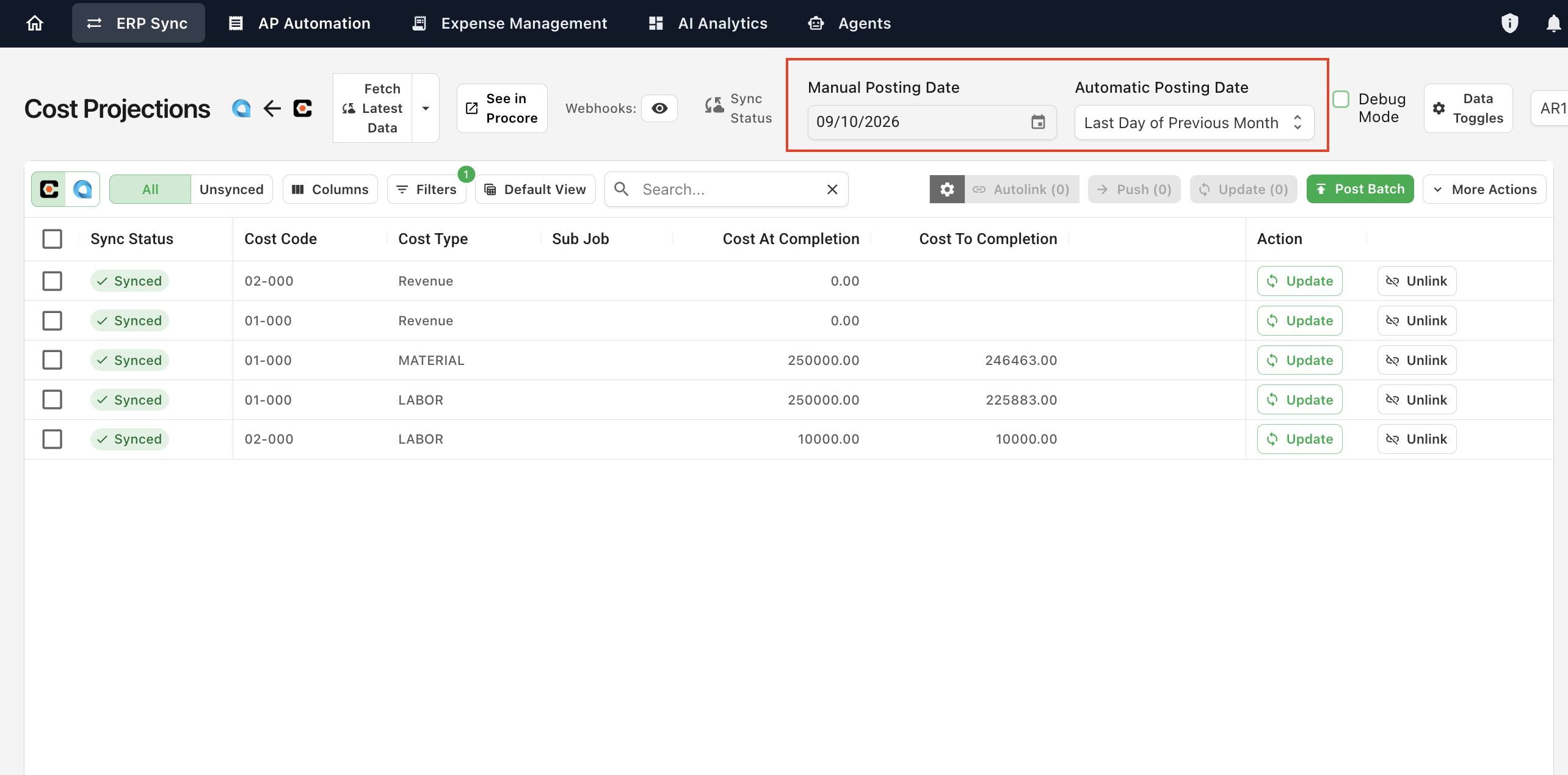The width and height of the screenshot is (1568, 775).
Task: Open the Default View selector
Action: pos(535,189)
